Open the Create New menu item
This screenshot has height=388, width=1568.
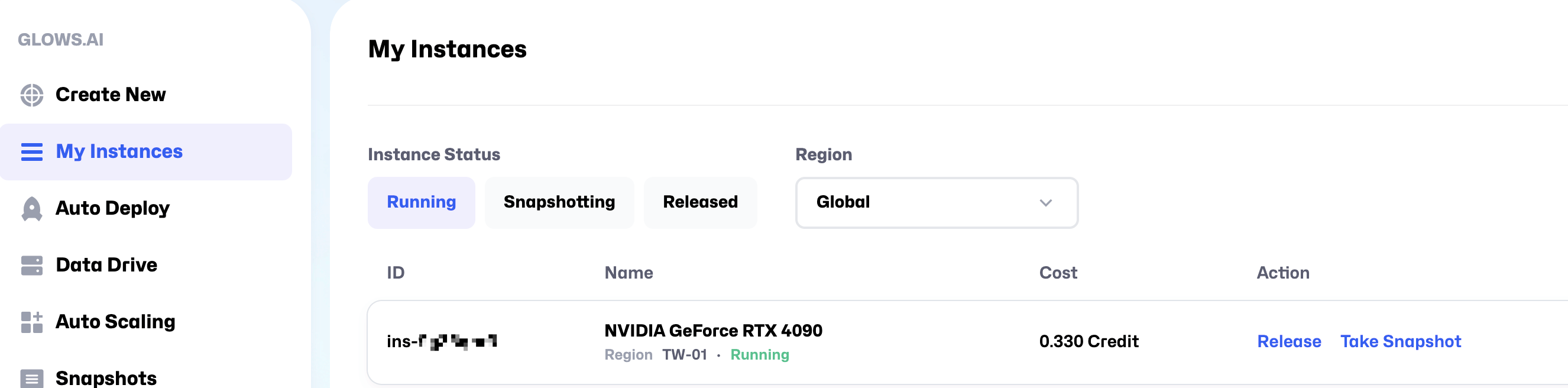click(x=111, y=95)
